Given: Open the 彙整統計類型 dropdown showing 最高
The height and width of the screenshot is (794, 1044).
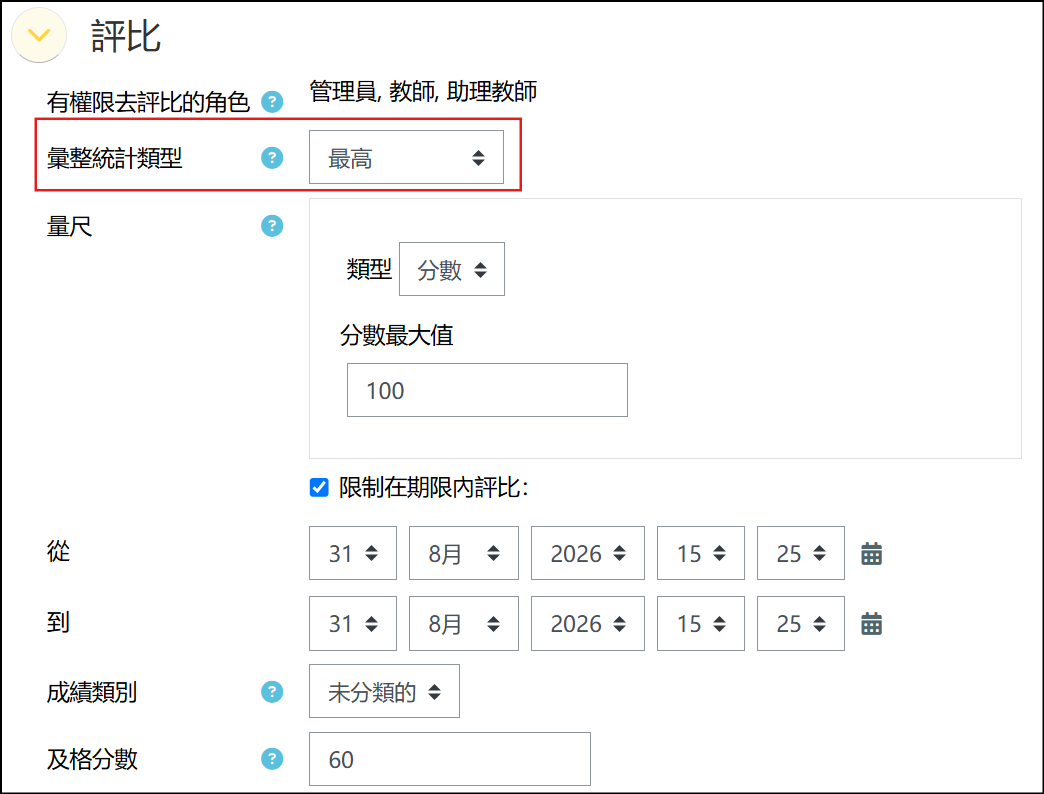Looking at the screenshot, I should coord(406,157).
